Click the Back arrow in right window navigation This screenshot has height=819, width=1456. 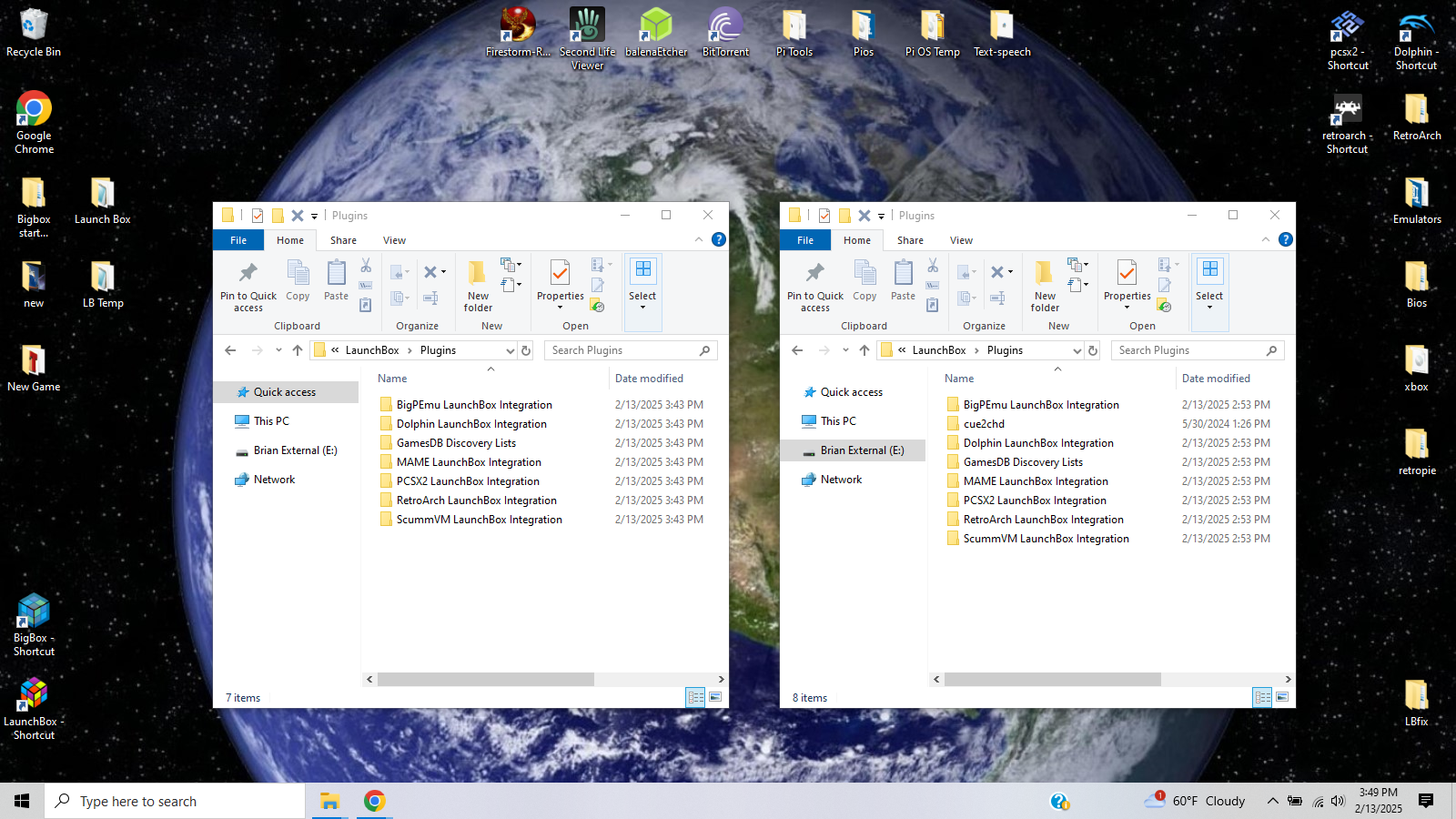point(797,350)
